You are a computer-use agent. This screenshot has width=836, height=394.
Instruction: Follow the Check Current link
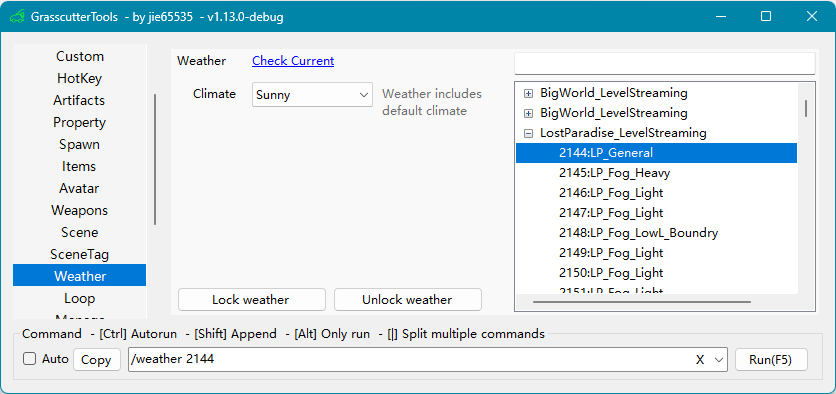pos(293,61)
